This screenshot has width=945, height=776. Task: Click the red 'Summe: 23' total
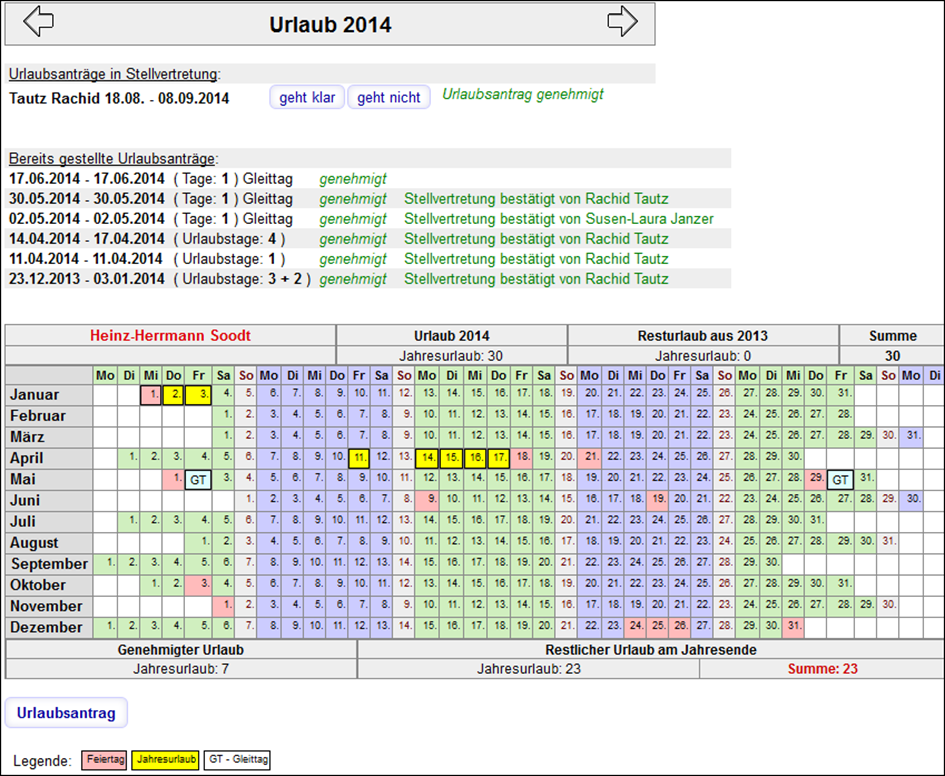pos(822,669)
